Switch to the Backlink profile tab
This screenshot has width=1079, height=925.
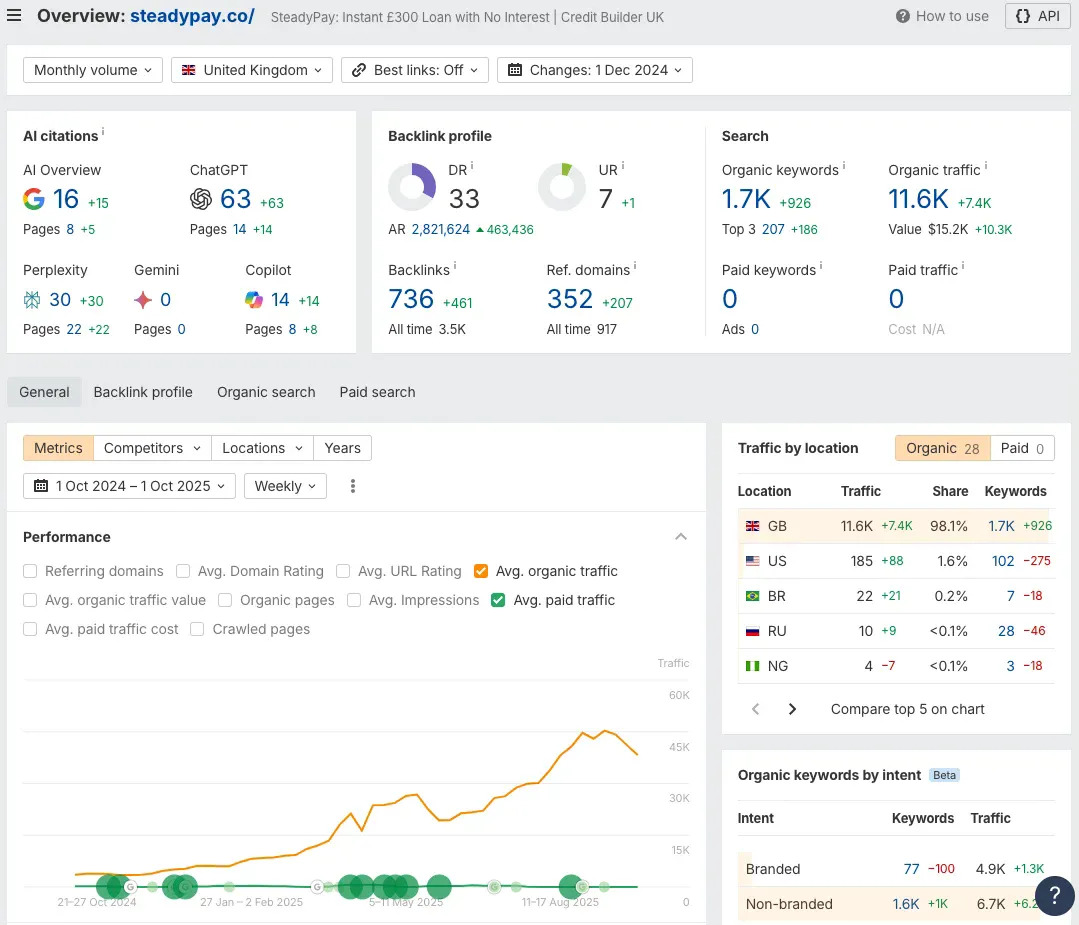pyautogui.click(x=143, y=392)
